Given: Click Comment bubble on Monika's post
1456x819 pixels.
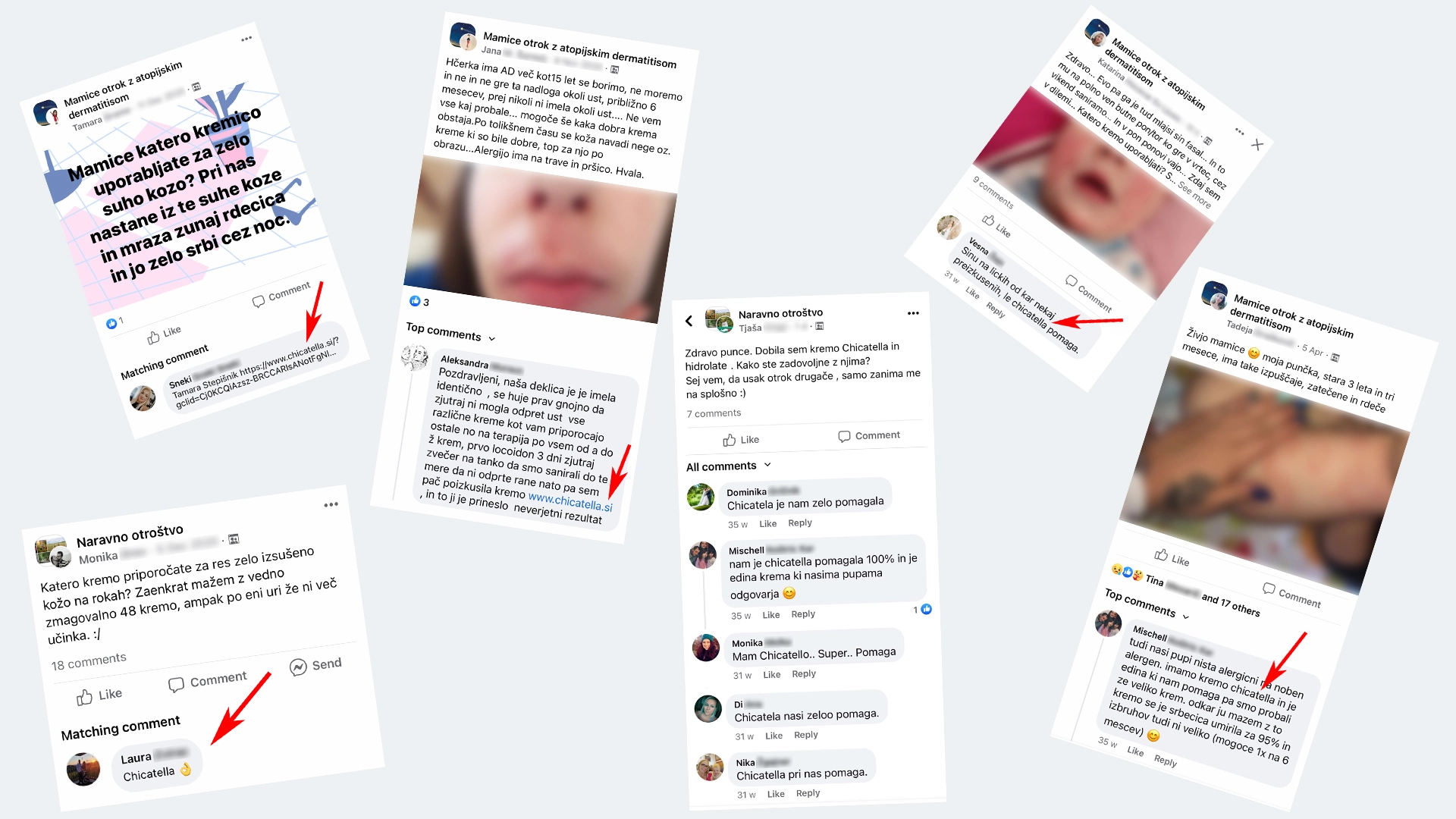Looking at the screenshot, I should tap(176, 685).
